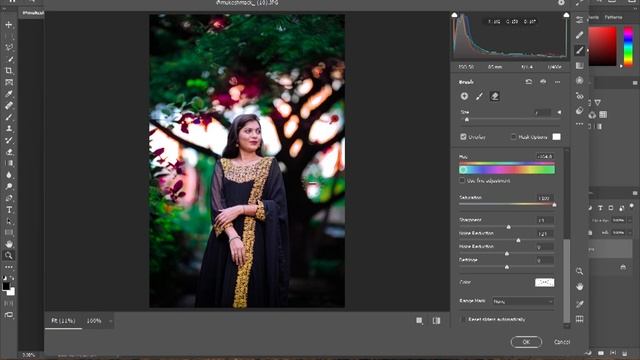Select the Path Selection tool
Screen dimensions: 640x360
(x=9, y=221)
